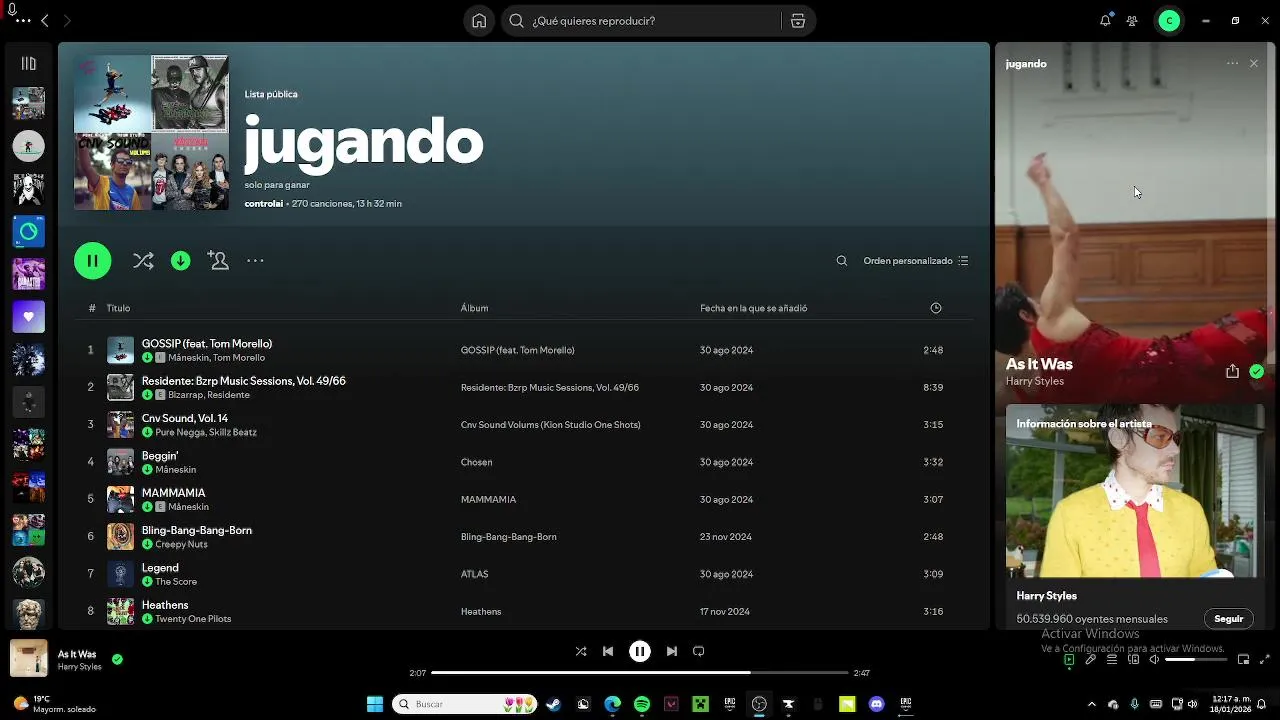Open Creepy Nuts artist link
Screen dimensions: 1280x720
pyautogui.click(x=181, y=544)
